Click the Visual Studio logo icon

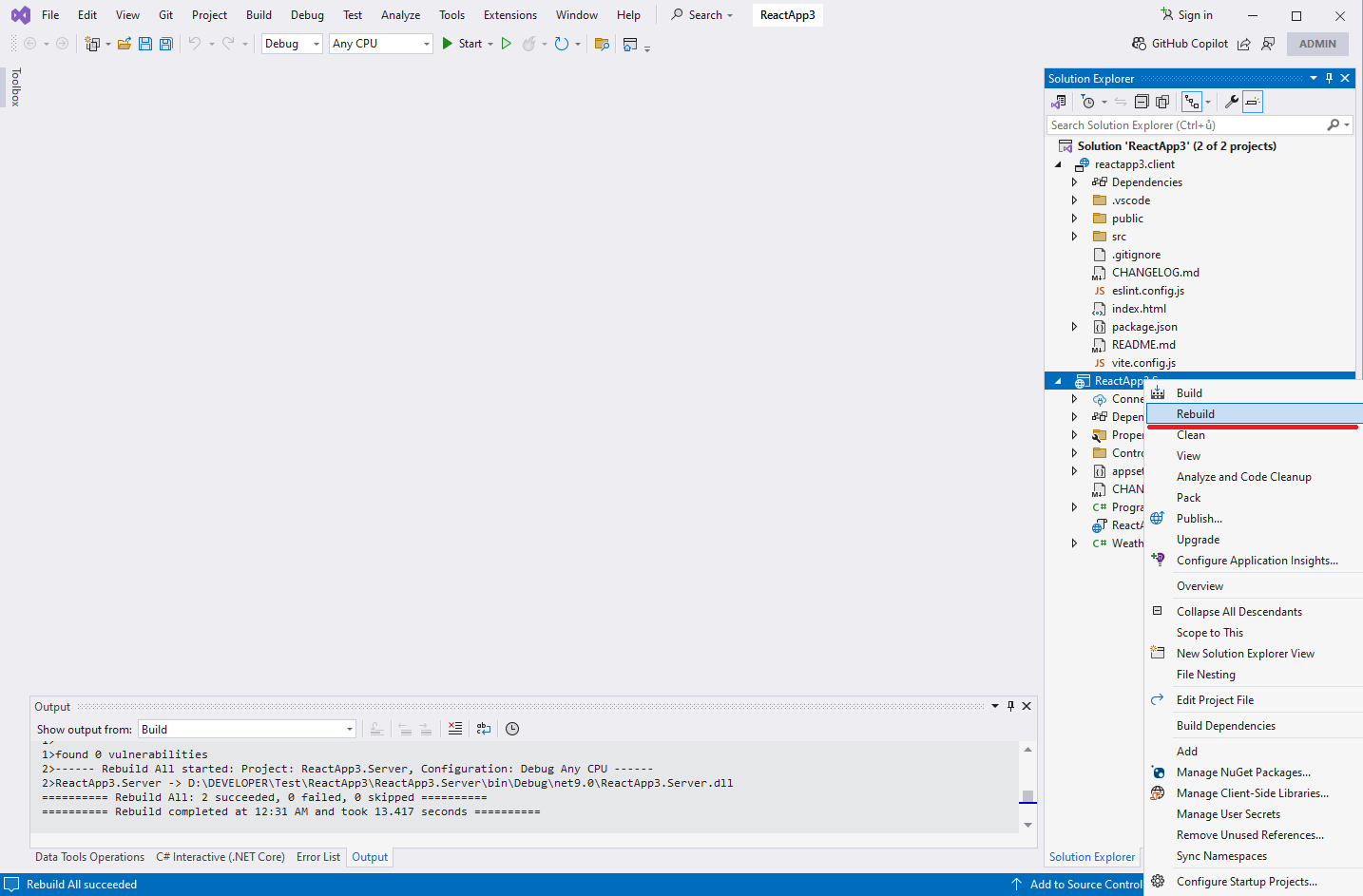pyautogui.click(x=20, y=15)
